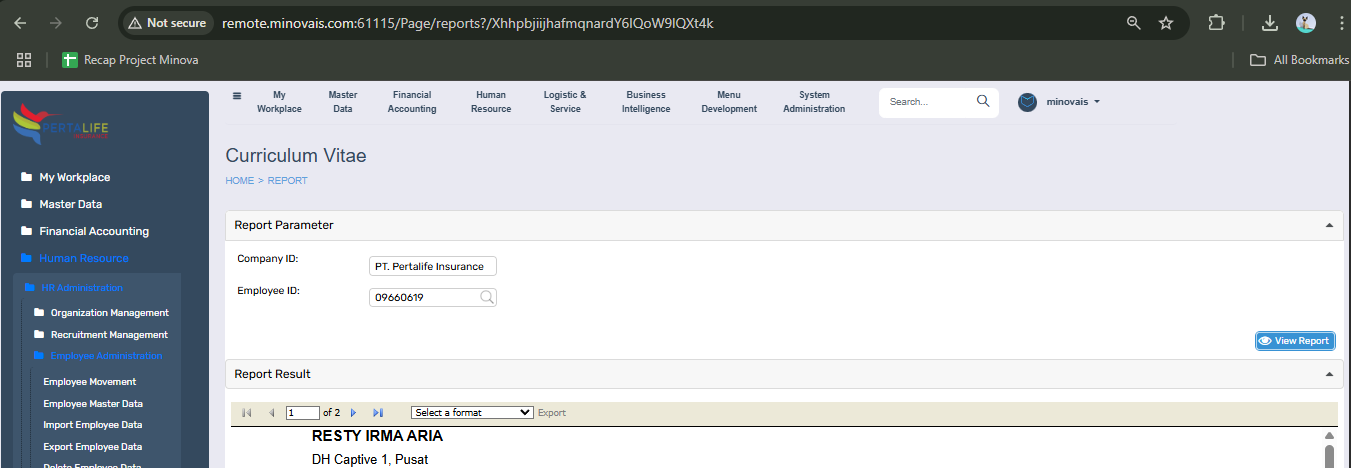The width and height of the screenshot is (1351, 468).
Task: Click the Employee ID field
Action: pos(433,297)
